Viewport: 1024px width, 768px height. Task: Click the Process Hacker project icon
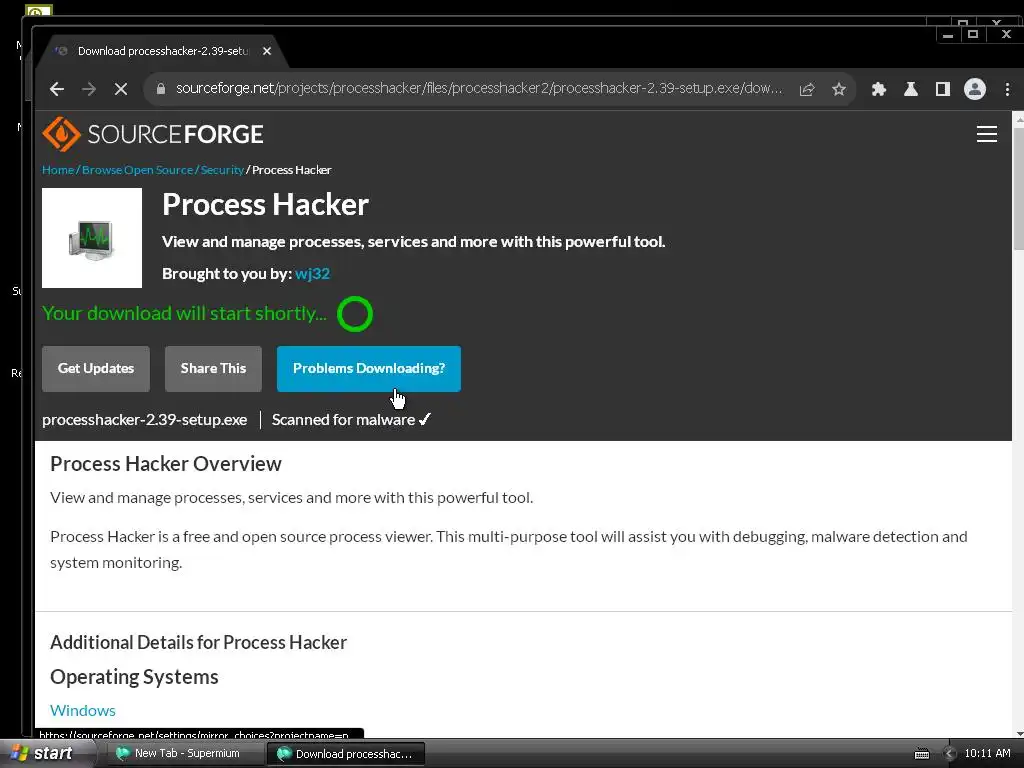pyautogui.click(x=92, y=238)
